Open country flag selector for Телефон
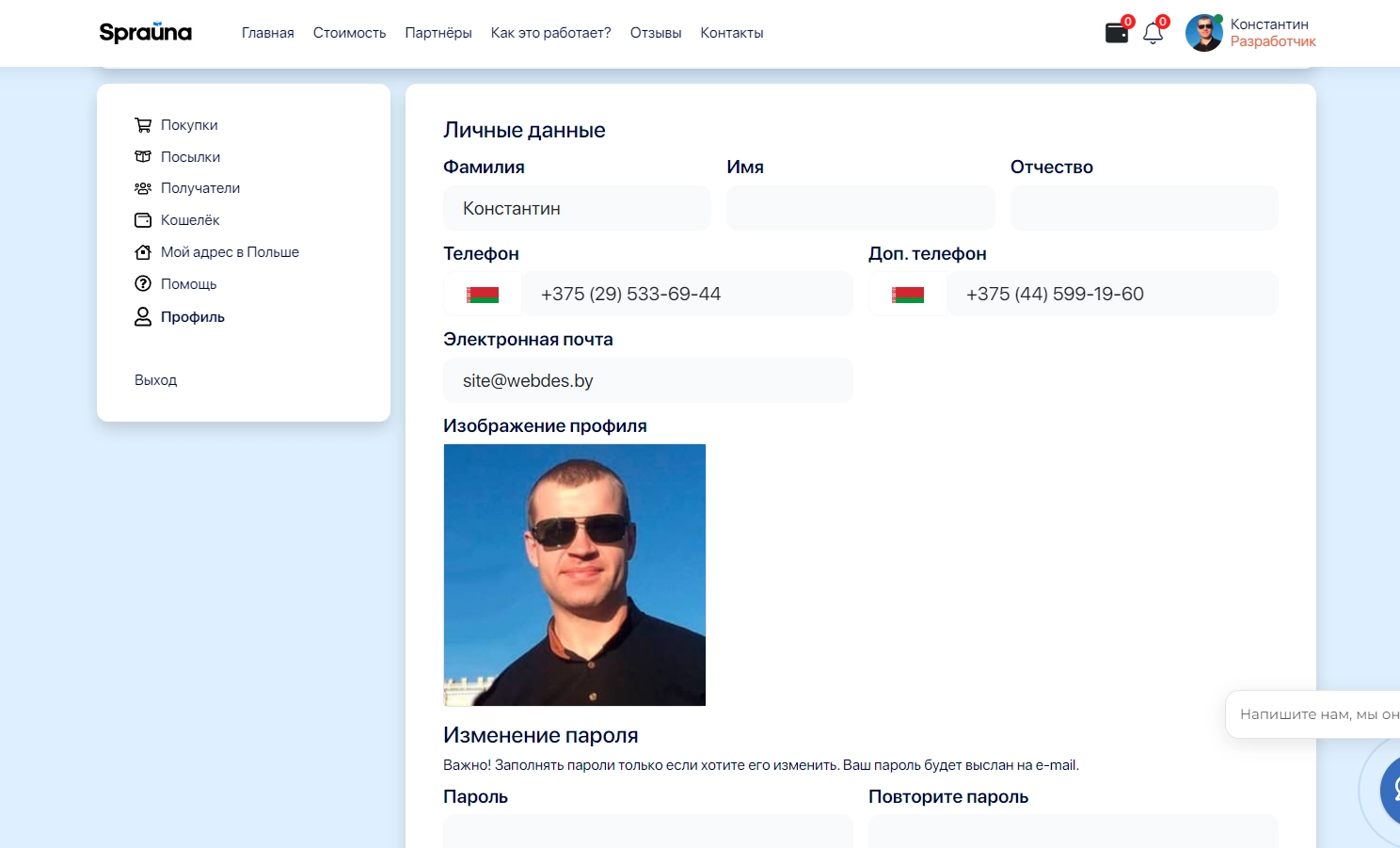 (x=483, y=295)
